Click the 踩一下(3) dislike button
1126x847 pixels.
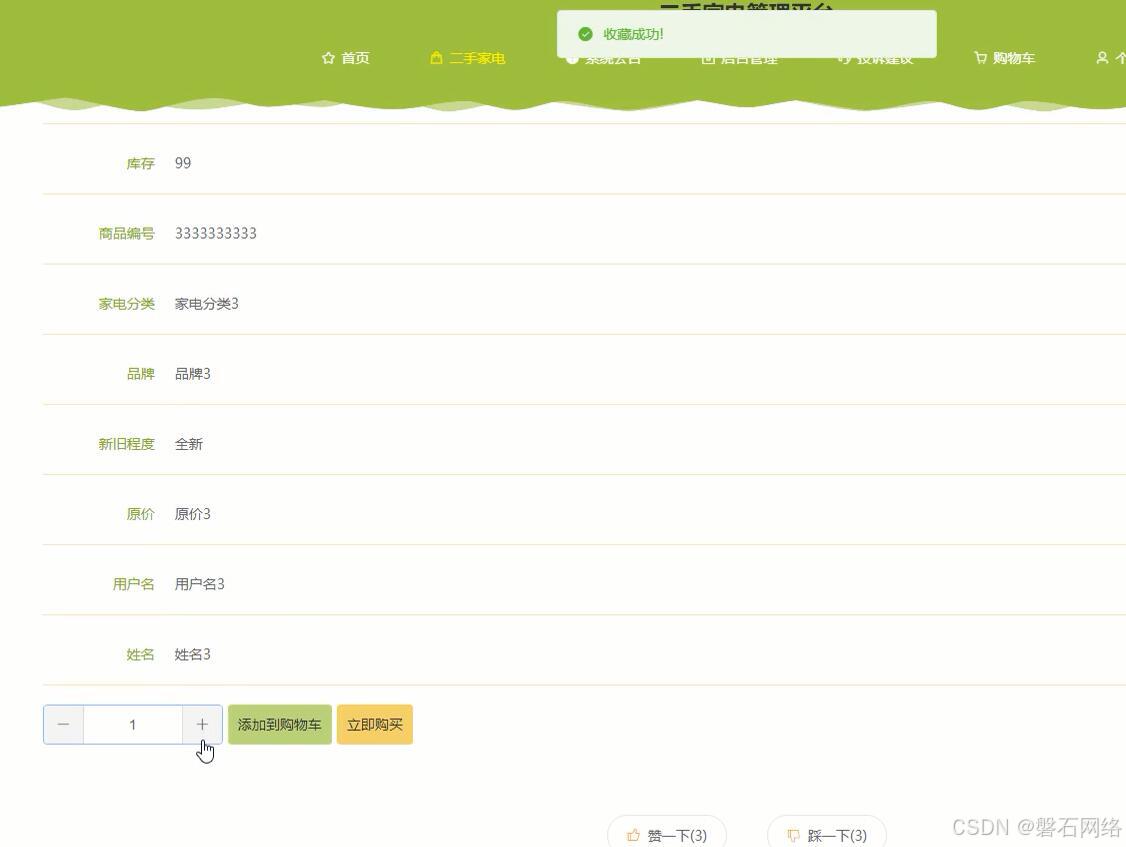pos(827,835)
